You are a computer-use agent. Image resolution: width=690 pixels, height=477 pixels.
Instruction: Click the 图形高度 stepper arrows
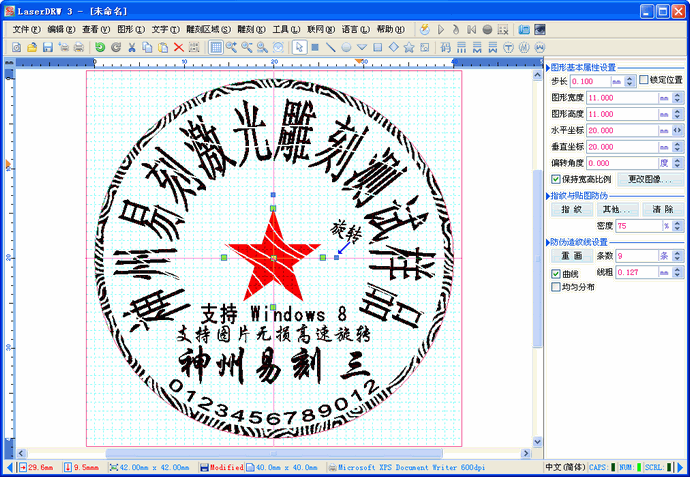pos(678,114)
